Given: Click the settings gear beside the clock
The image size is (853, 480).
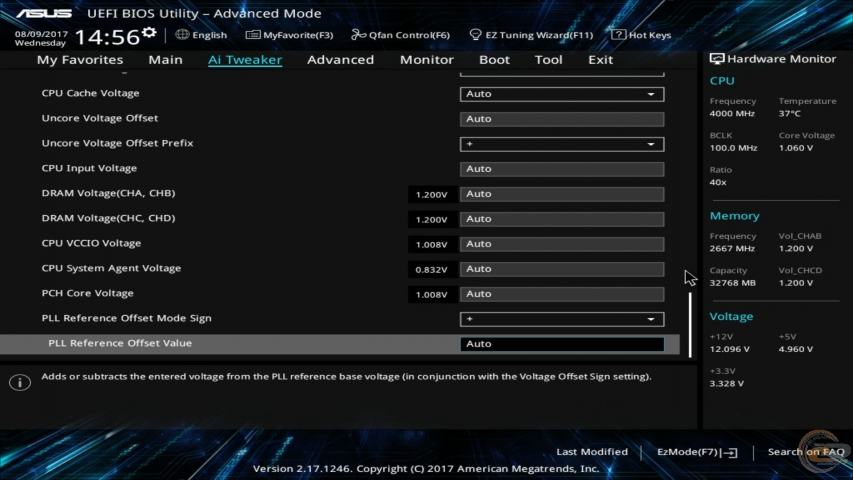Looking at the screenshot, I should pyautogui.click(x=149, y=33).
